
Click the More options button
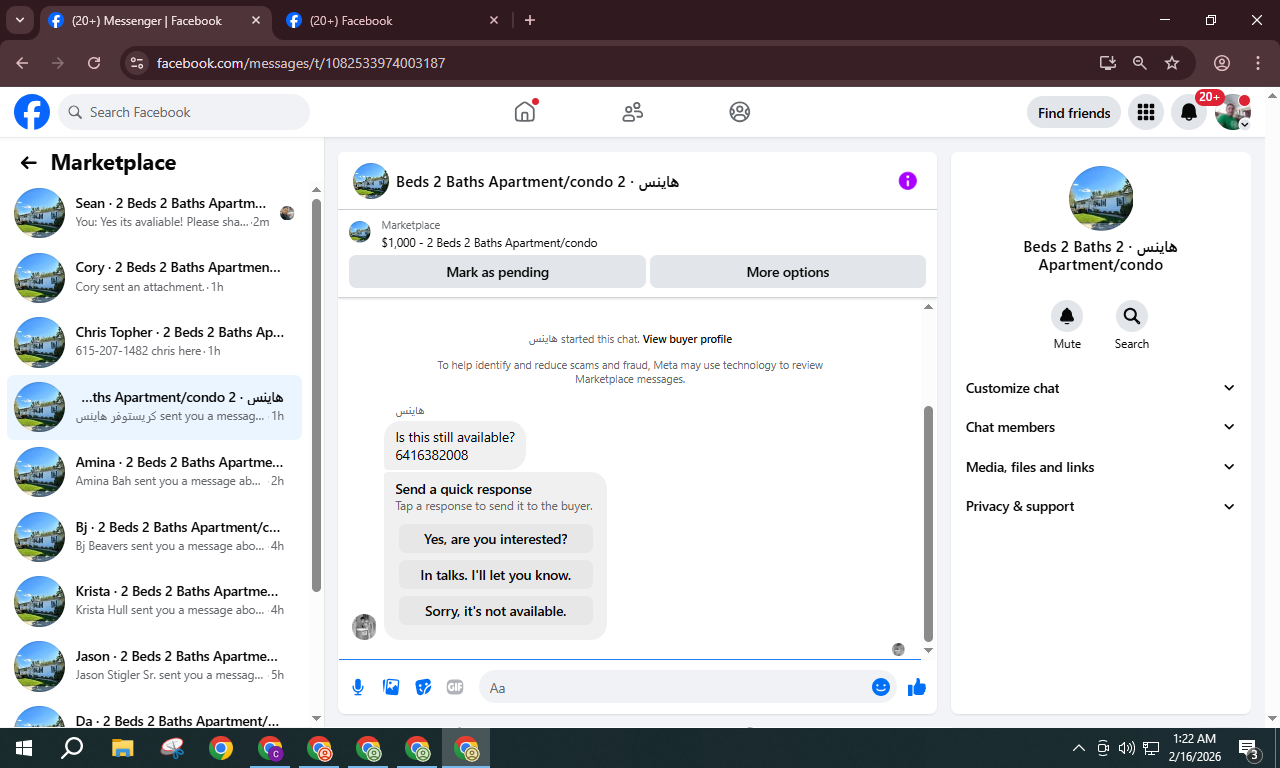tap(788, 272)
